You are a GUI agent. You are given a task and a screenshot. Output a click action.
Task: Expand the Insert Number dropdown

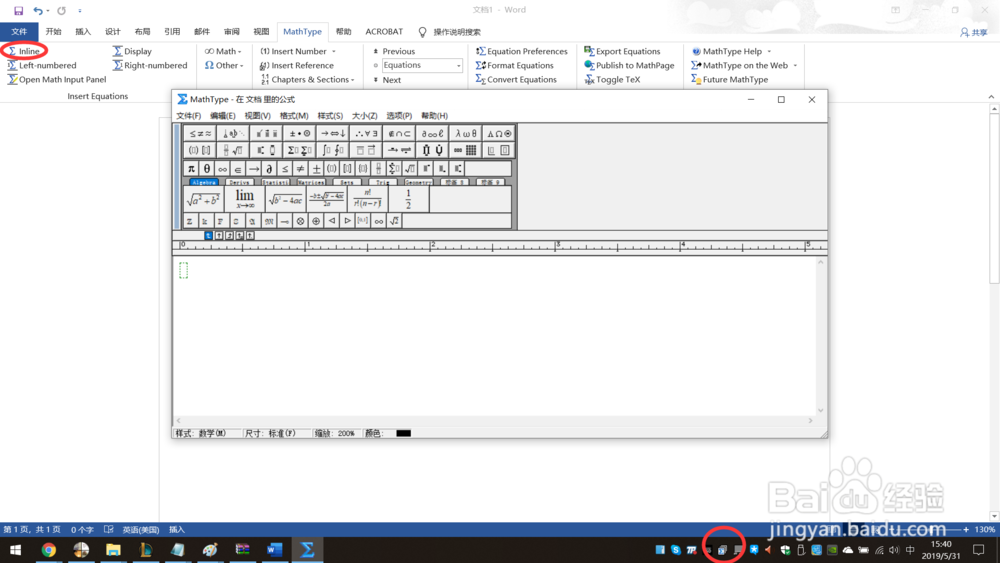tap(298, 51)
